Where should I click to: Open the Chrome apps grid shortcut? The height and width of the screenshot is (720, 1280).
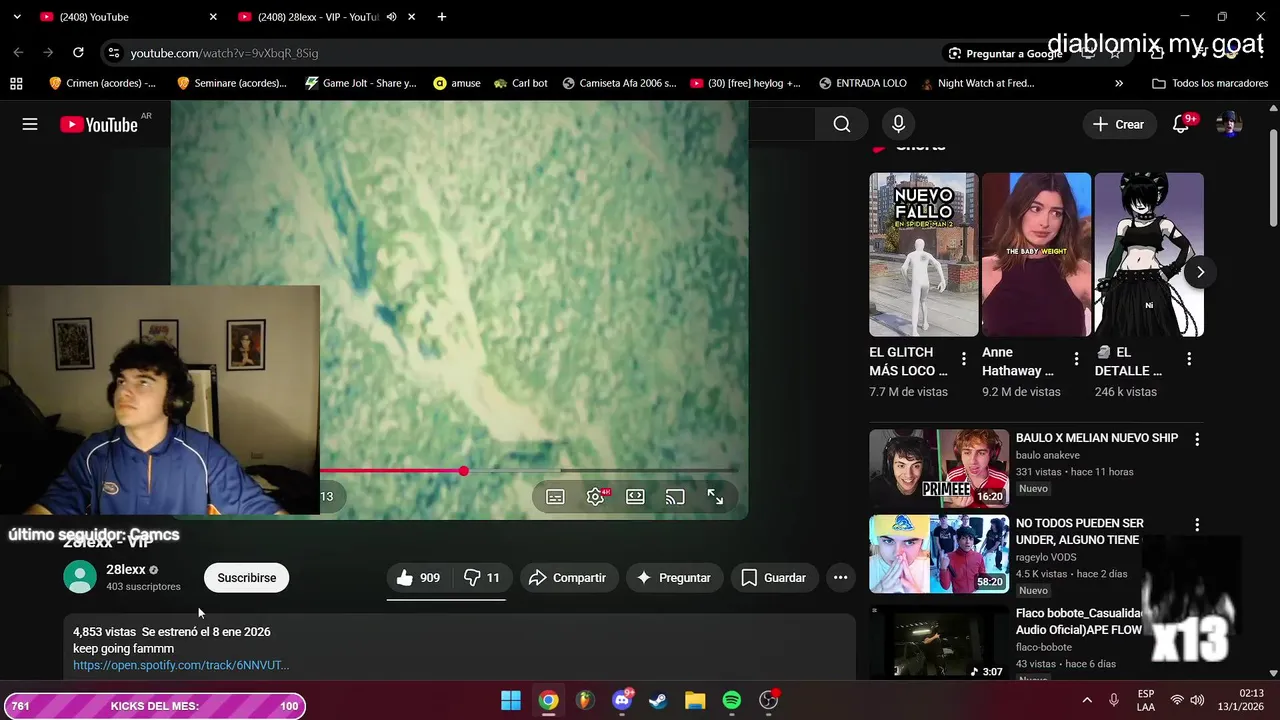[x=16, y=83]
